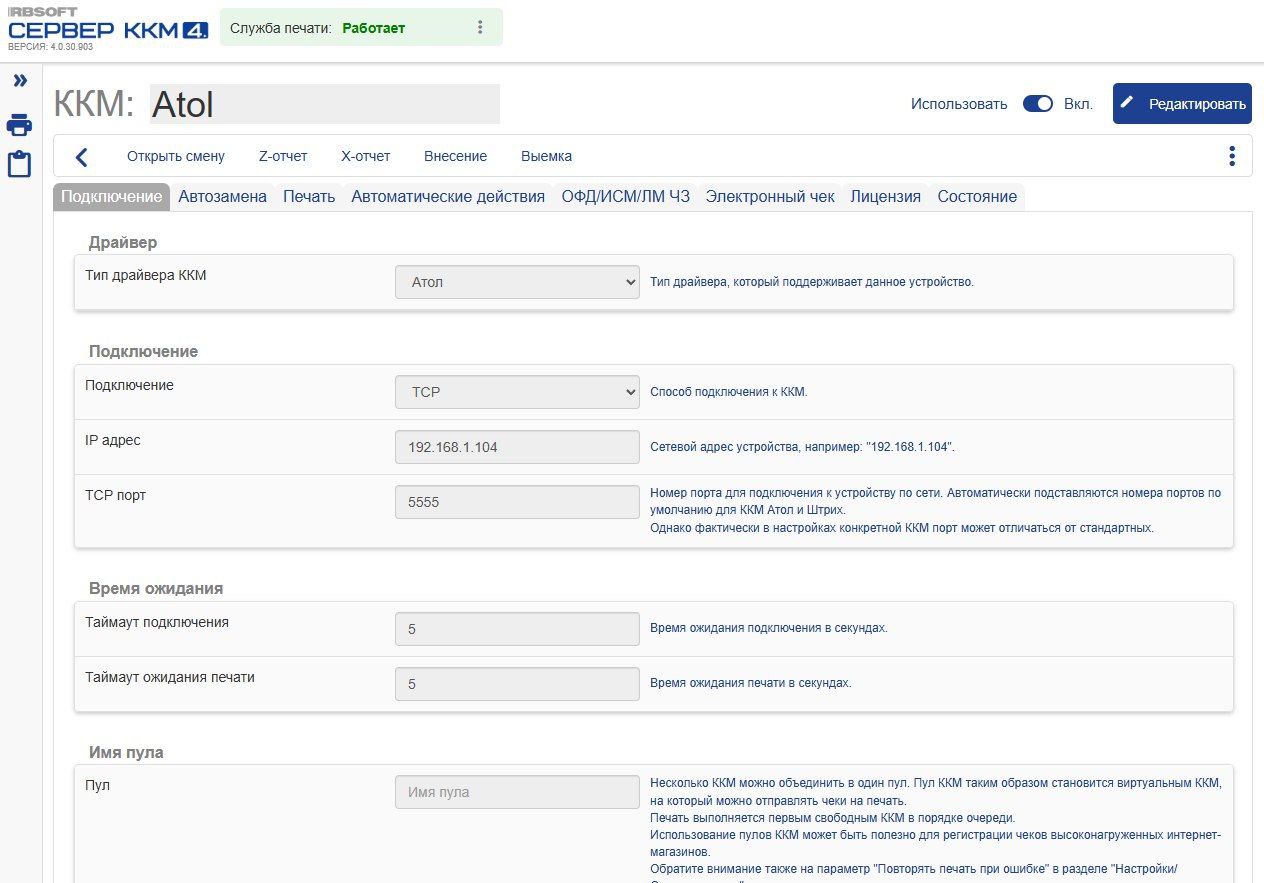
Task: Open the Подключение TCP dropdown
Action: [x=518, y=392]
